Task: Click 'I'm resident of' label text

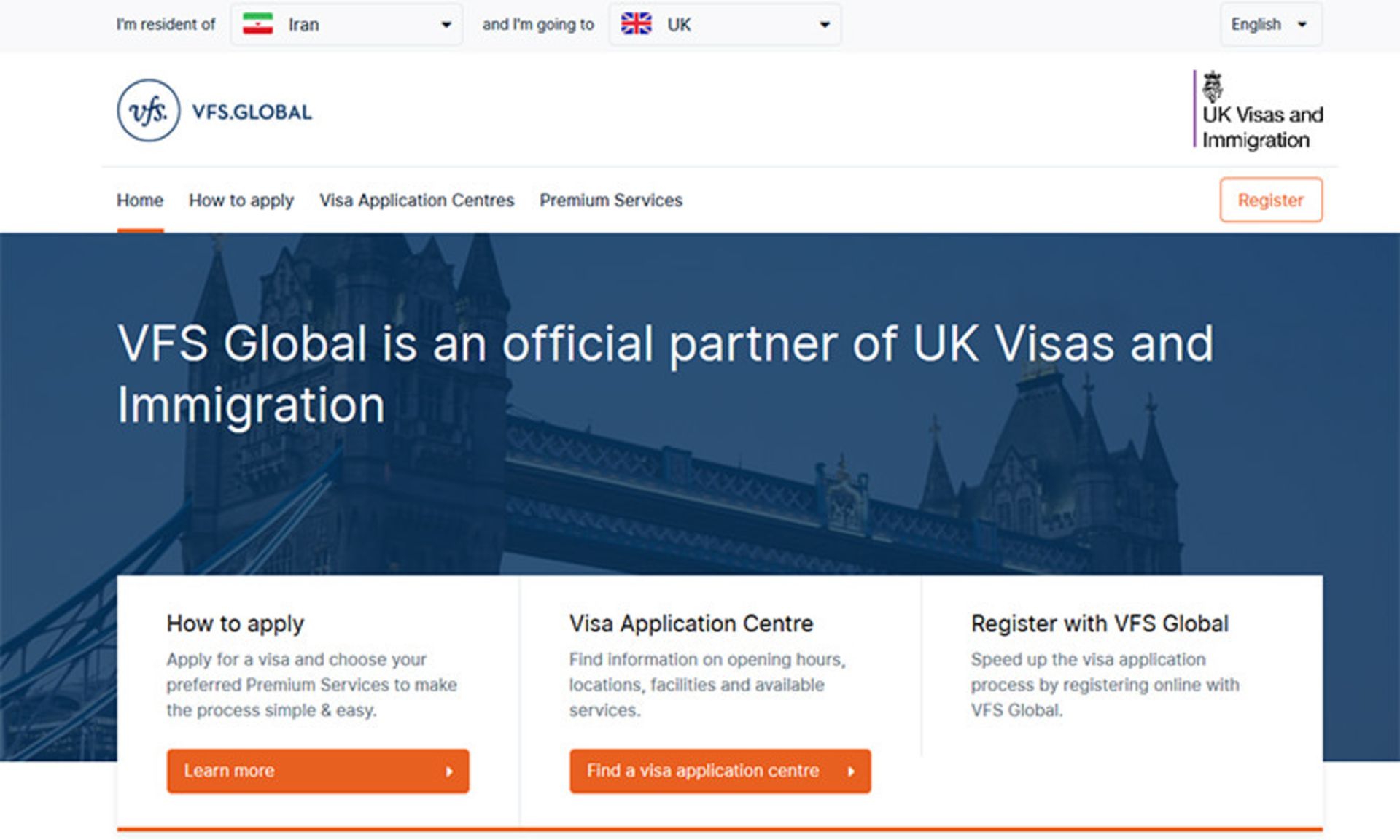Action: coord(166,24)
